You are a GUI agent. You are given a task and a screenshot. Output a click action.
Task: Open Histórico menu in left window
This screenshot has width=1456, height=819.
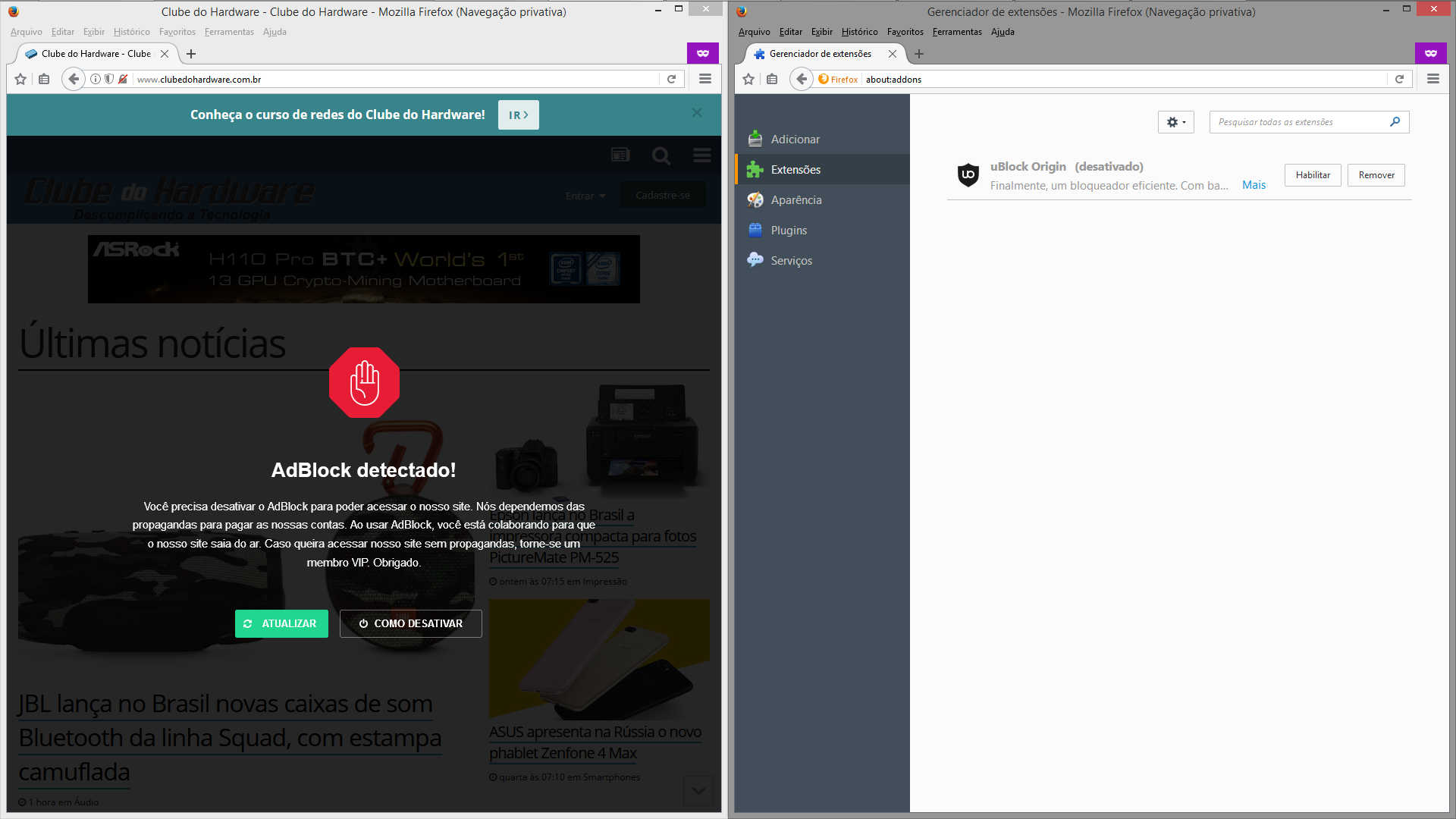(x=132, y=32)
